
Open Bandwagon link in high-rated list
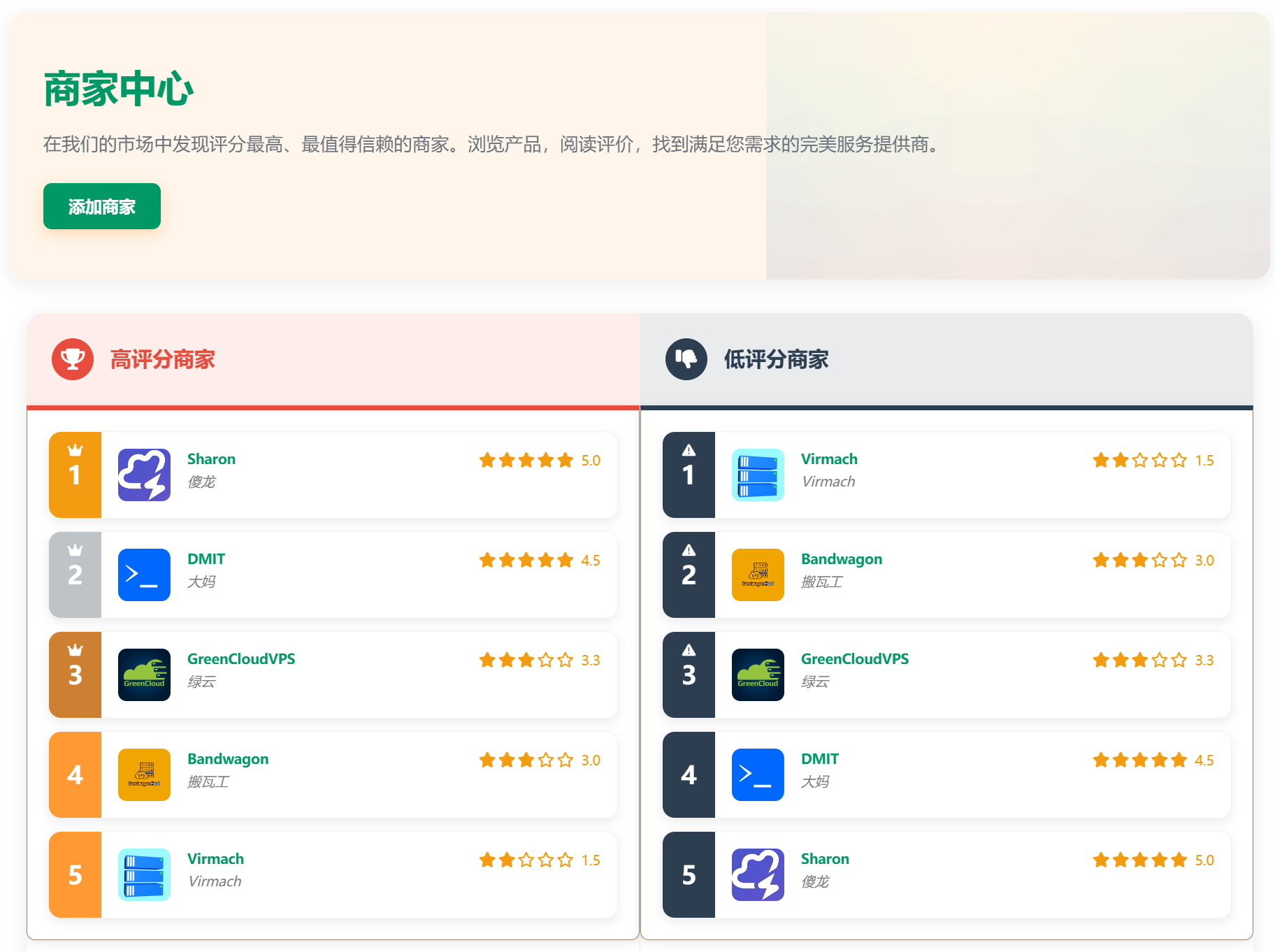pyautogui.click(x=228, y=759)
